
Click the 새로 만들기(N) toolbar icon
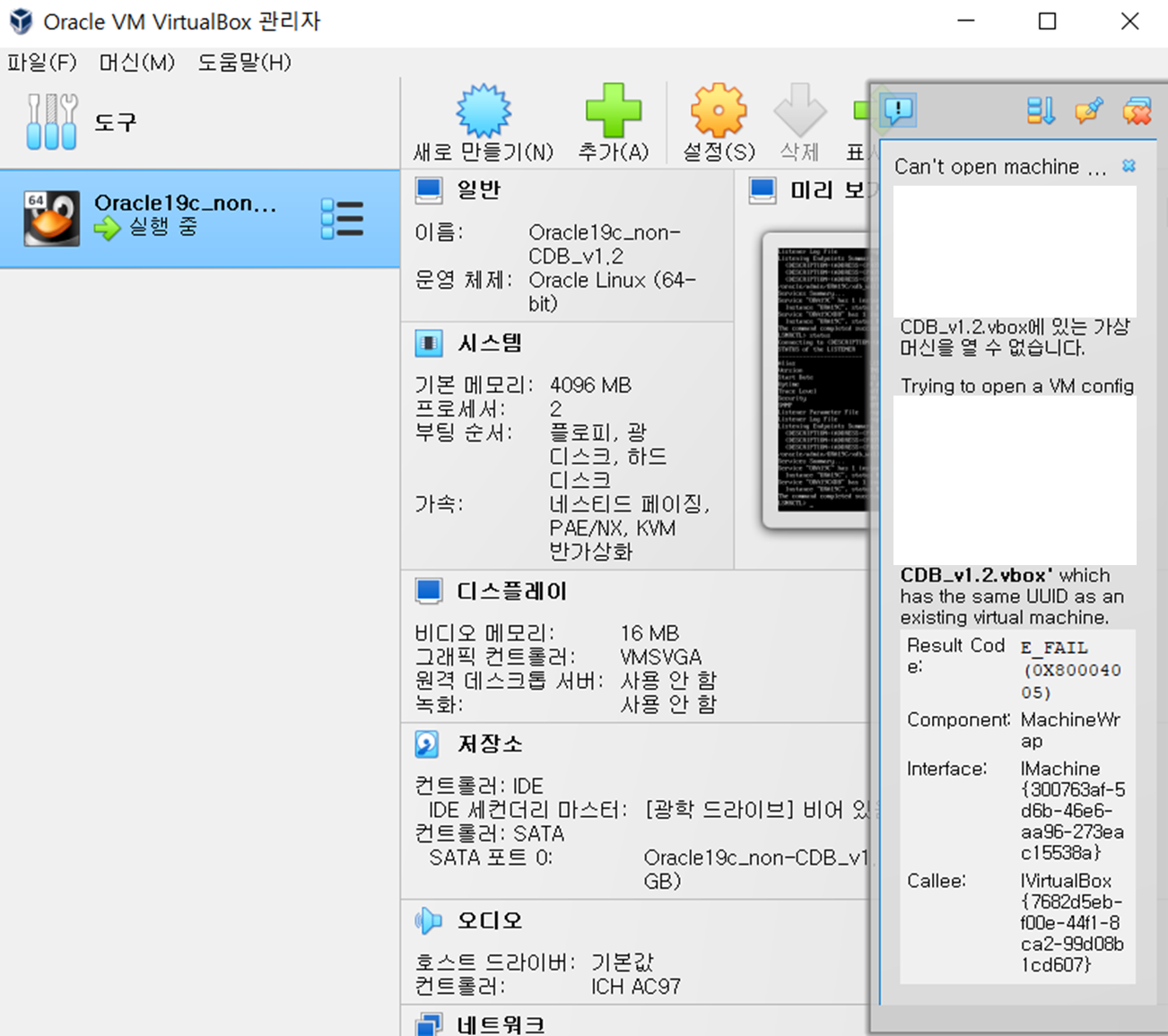click(x=484, y=111)
